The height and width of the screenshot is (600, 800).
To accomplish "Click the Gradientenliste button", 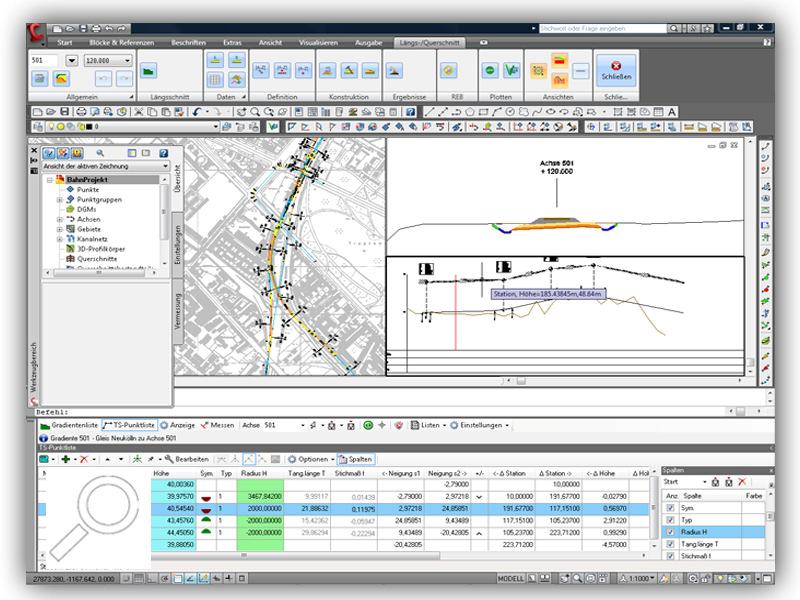I will pos(69,425).
